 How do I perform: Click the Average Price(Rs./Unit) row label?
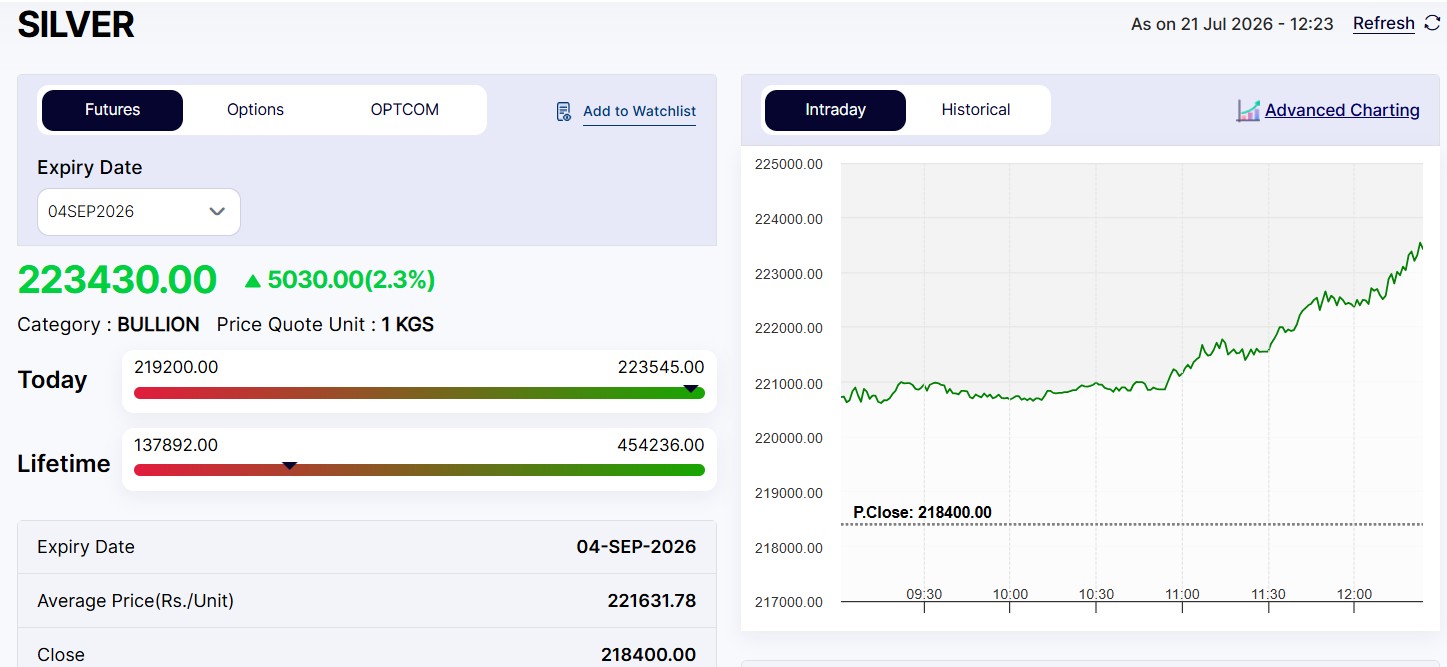(135, 601)
